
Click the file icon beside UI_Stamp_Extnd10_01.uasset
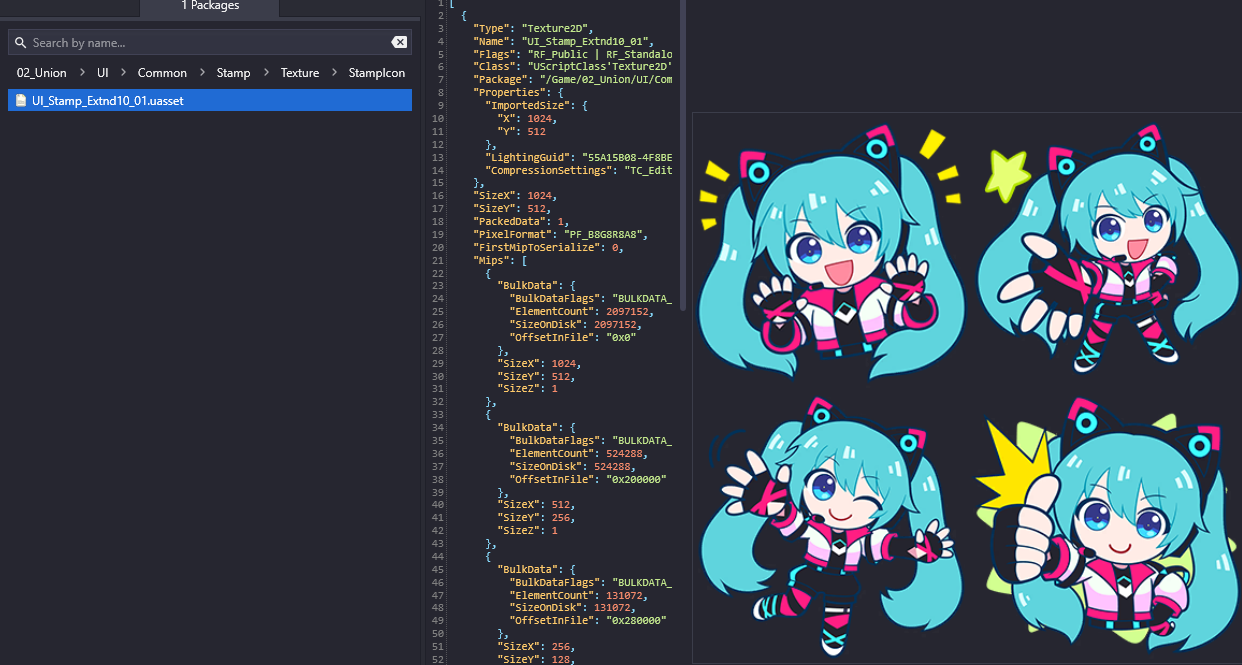click(x=21, y=100)
